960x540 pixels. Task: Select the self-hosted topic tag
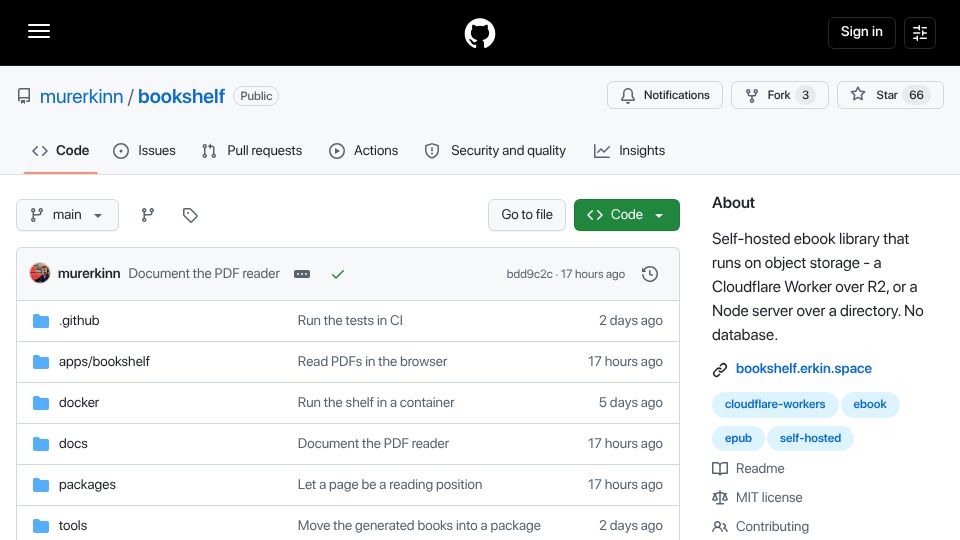(x=810, y=438)
